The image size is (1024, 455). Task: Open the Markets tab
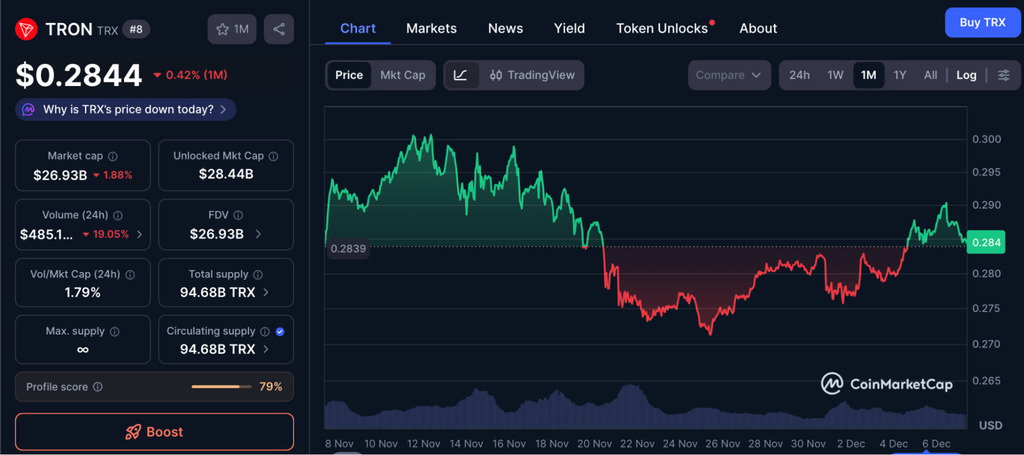431,28
